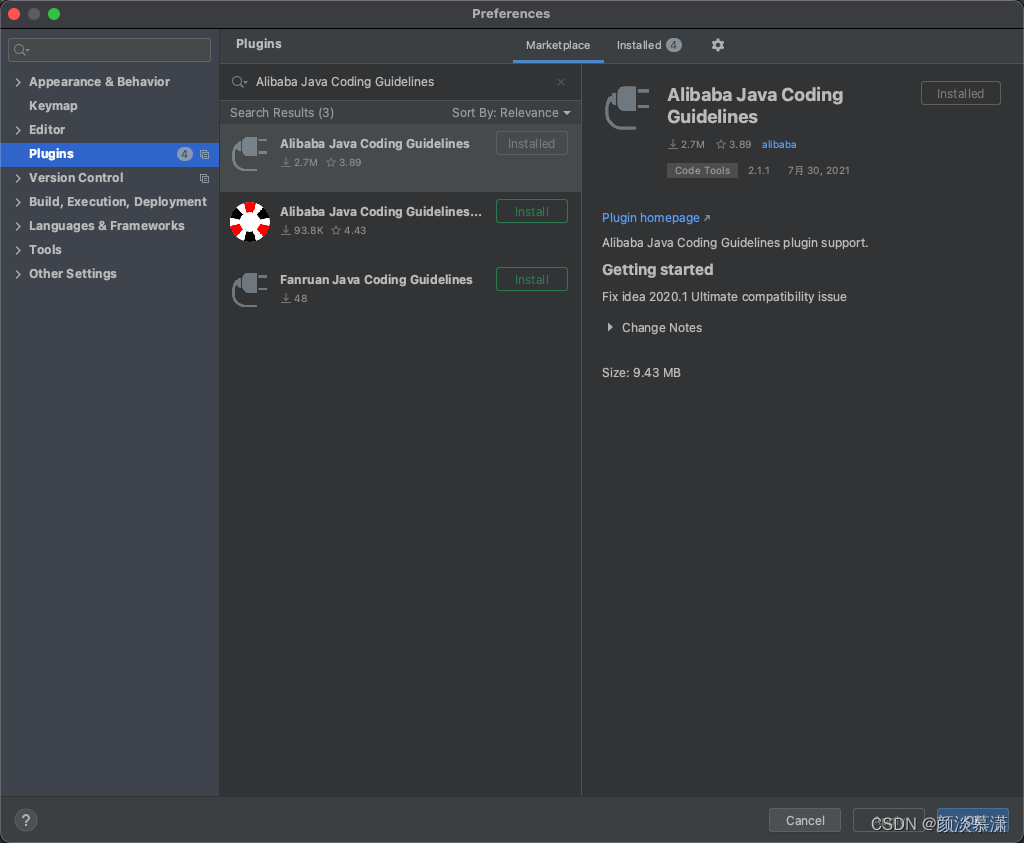Image resolution: width=1024 pixels, height=843 pixels.
Task: Click the download count 2.7M in details
Action: [x=686, y=144]
